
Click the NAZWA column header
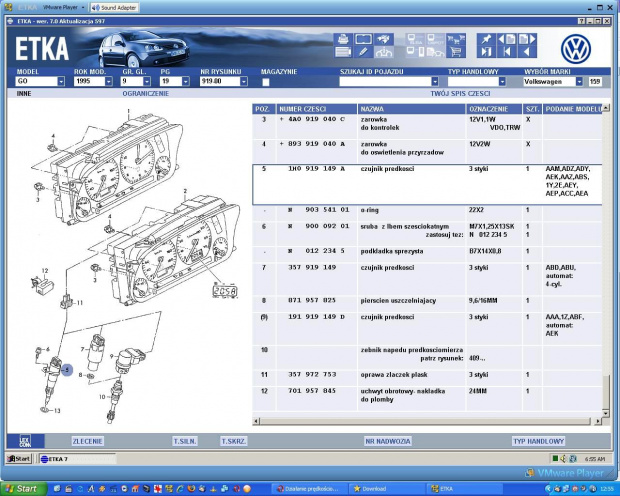pos(411,109)
